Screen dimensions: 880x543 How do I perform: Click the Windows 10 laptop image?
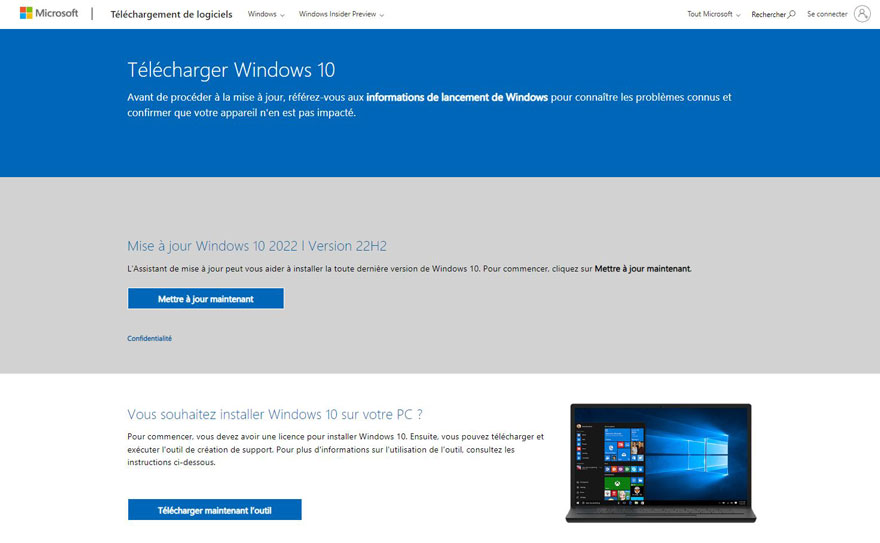[661, 463]
